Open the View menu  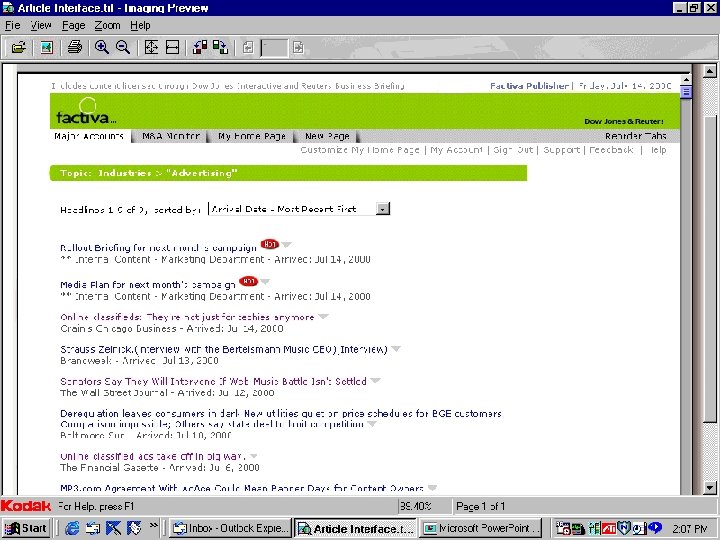pyautogui.click(x=41, y=25)
